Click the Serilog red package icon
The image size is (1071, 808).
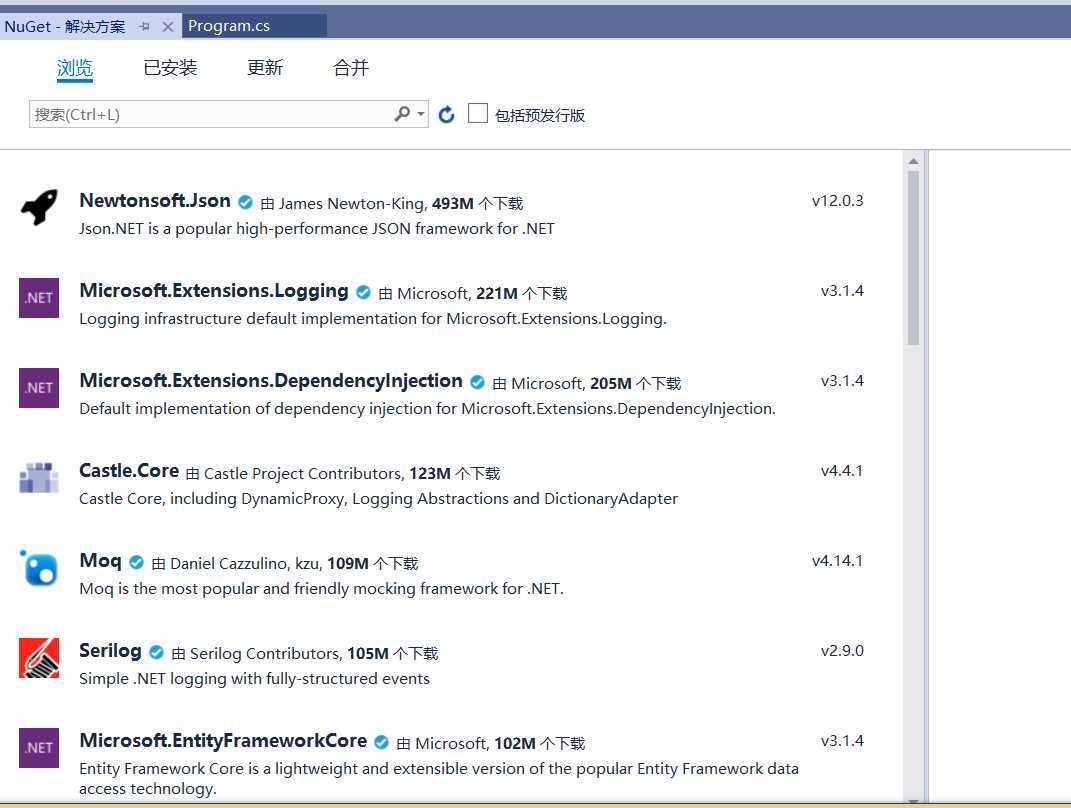coord(39,658)
